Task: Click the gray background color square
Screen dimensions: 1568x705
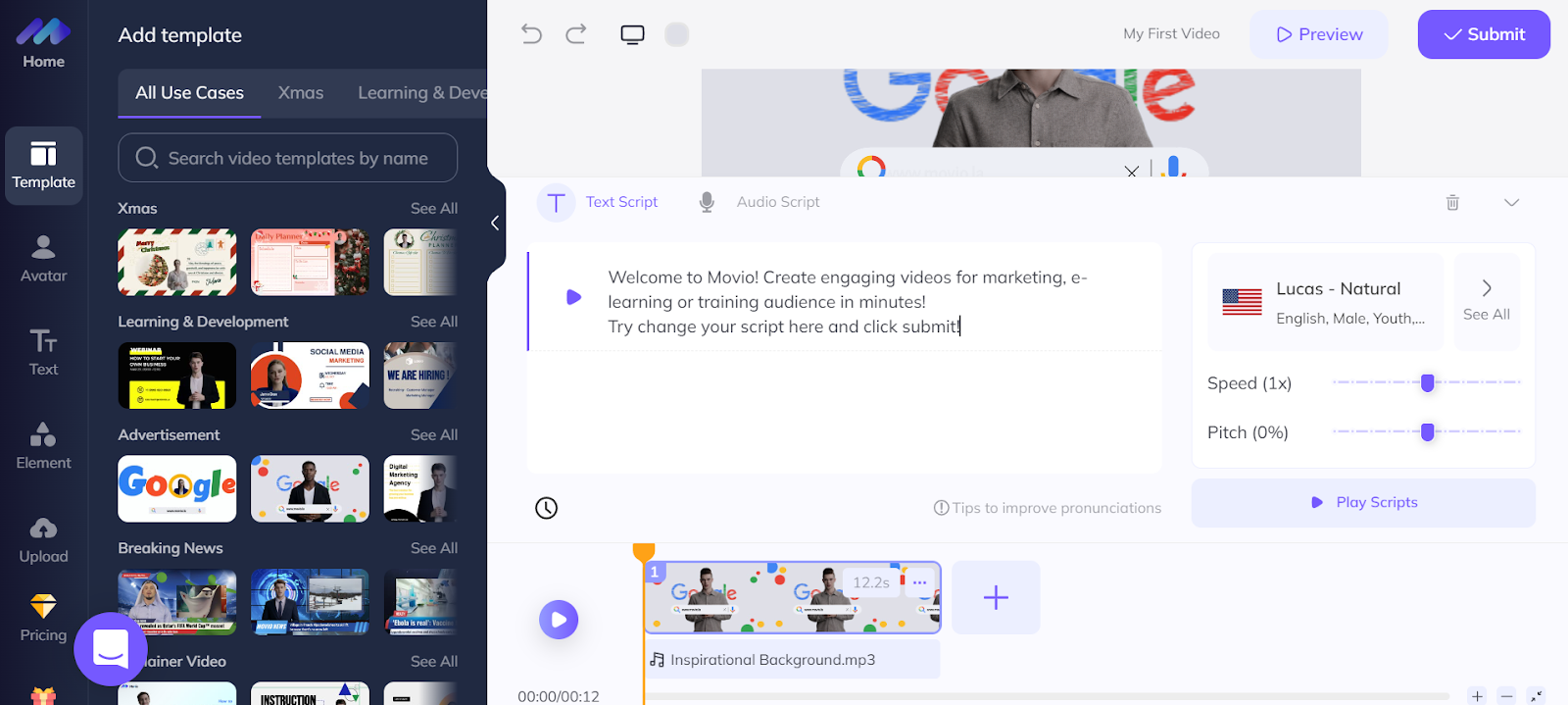Action: 676,34
